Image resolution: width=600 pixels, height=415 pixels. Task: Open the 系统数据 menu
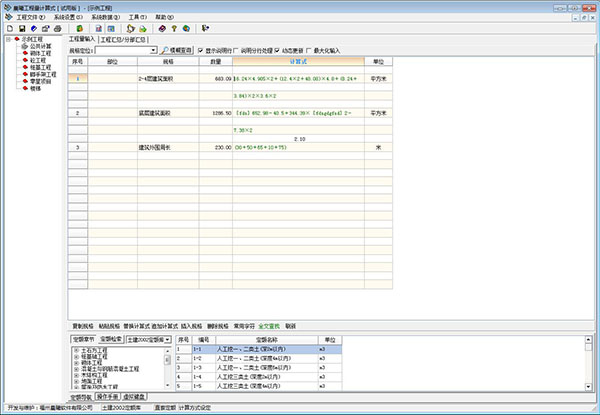pos(106,17)
